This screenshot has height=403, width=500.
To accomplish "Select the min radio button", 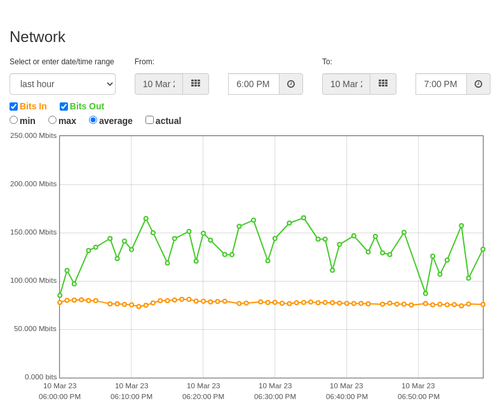I will tap(14, 120).
